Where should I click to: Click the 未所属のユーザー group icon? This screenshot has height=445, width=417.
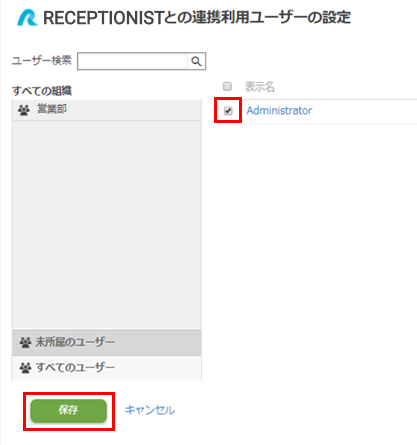coord(25,342)
